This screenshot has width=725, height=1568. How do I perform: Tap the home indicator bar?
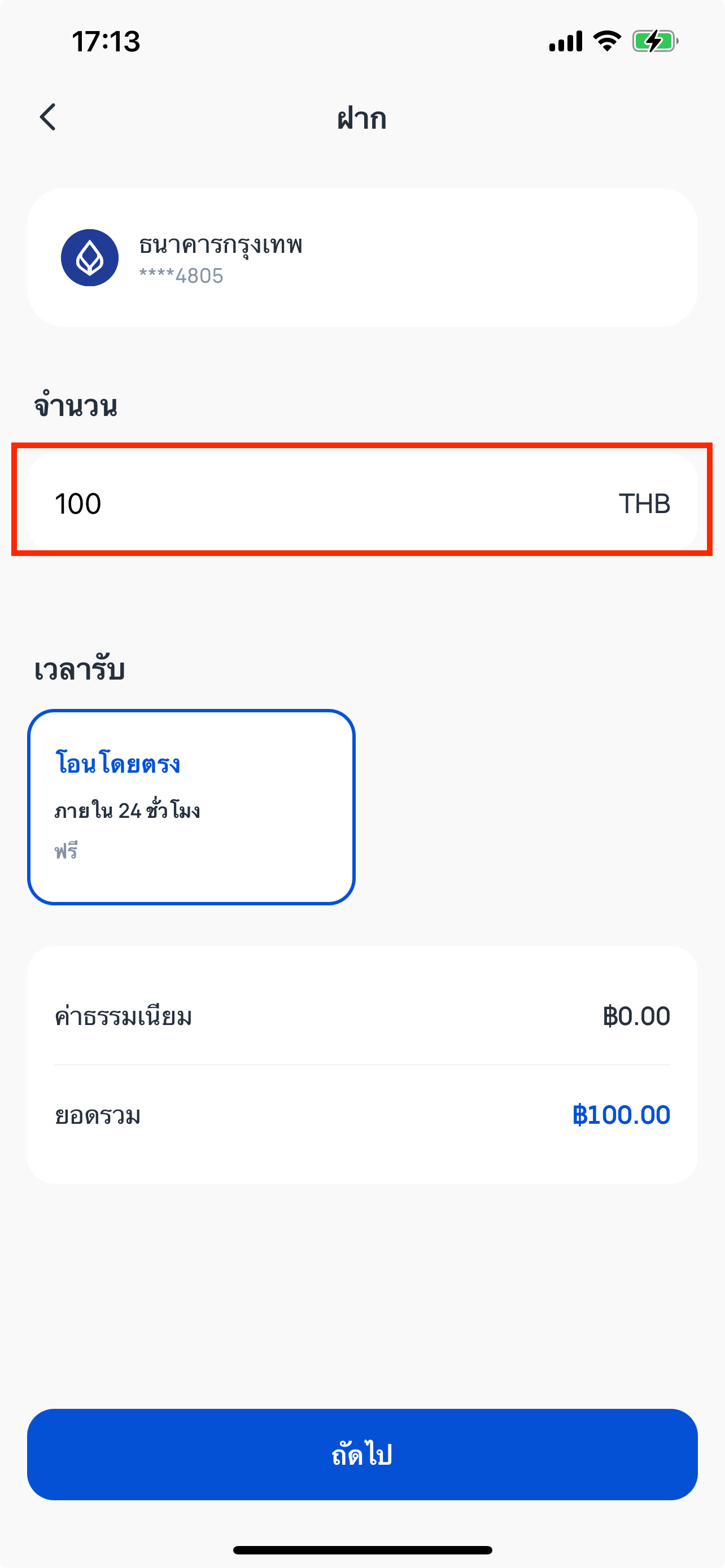(362, 1551)
